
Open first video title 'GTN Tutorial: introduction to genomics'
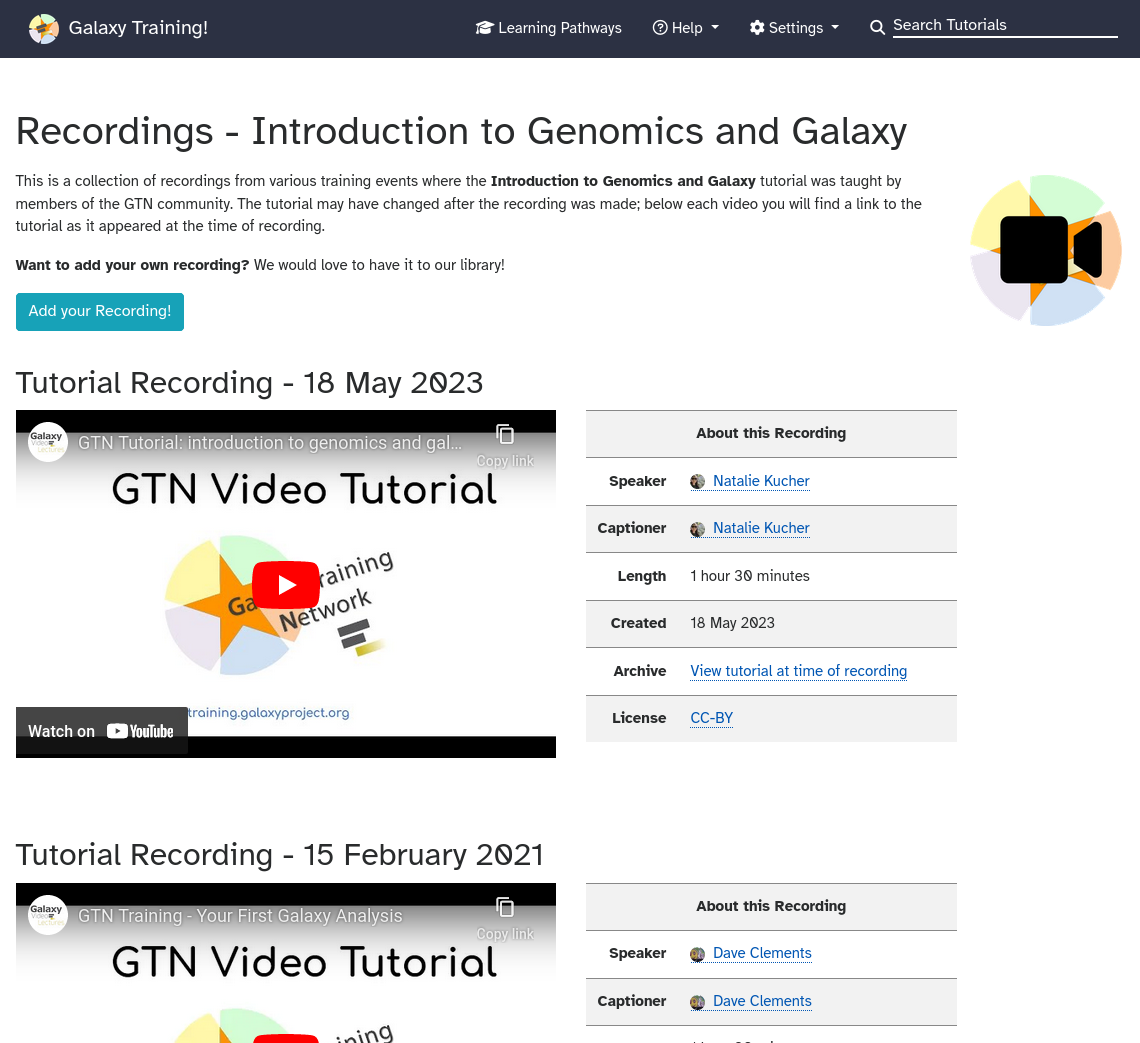point(270,443)
